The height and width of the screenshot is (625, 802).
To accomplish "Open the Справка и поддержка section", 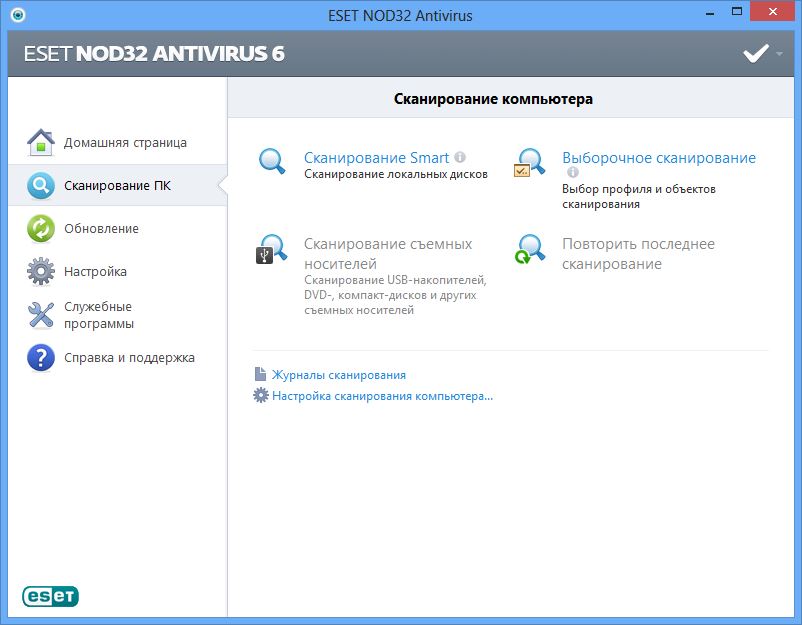I will pos(129,358).
